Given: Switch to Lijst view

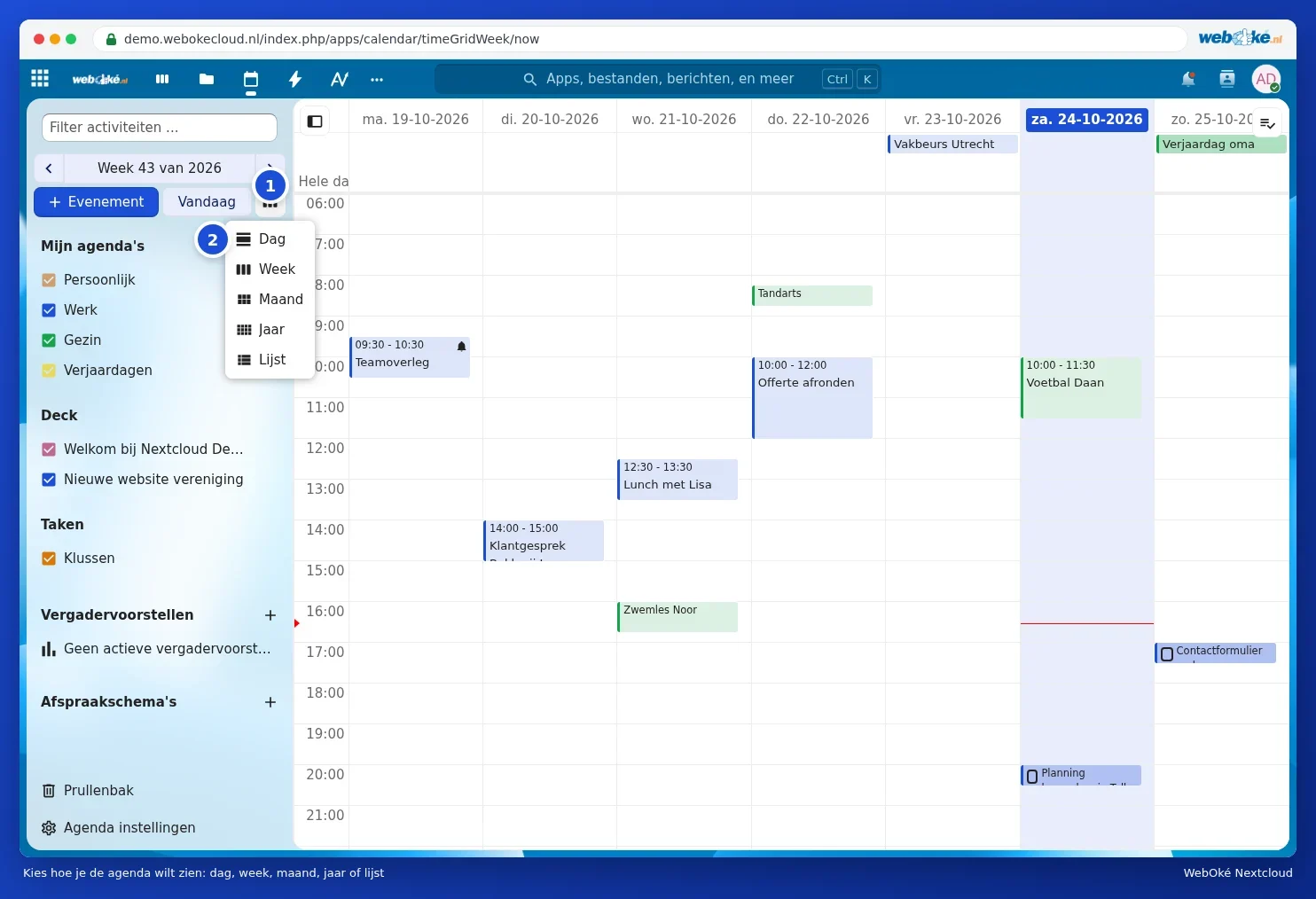Looking at the screenshot, I should [270, 360].
